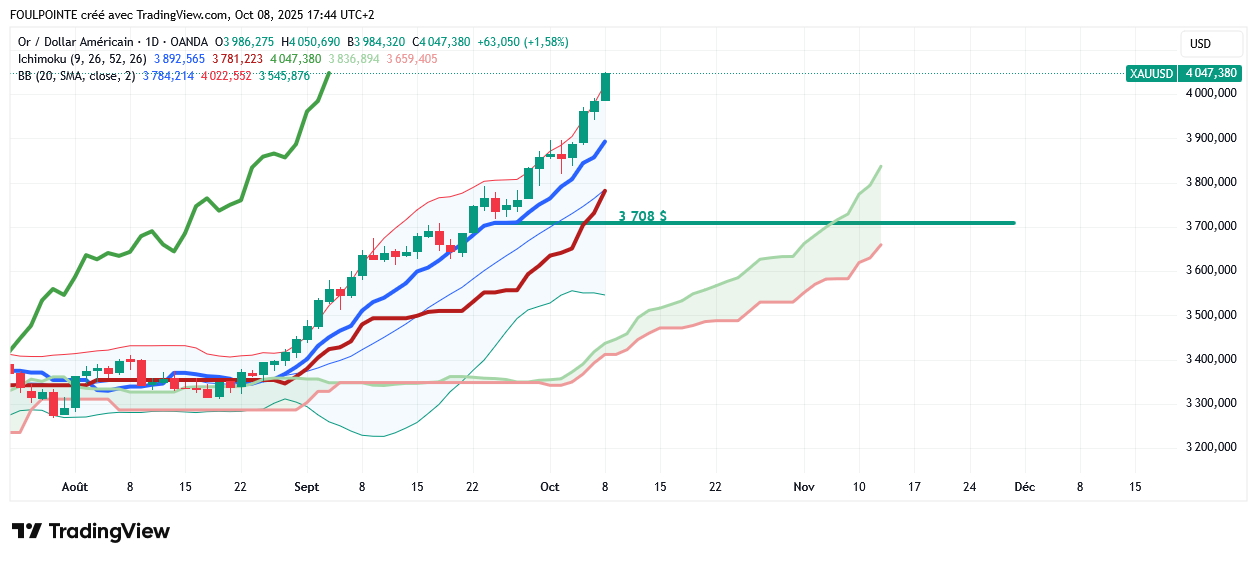Click the Déc label on the time axis
The width and height of the screenshot is (1257, 561).
[1024, 487]
